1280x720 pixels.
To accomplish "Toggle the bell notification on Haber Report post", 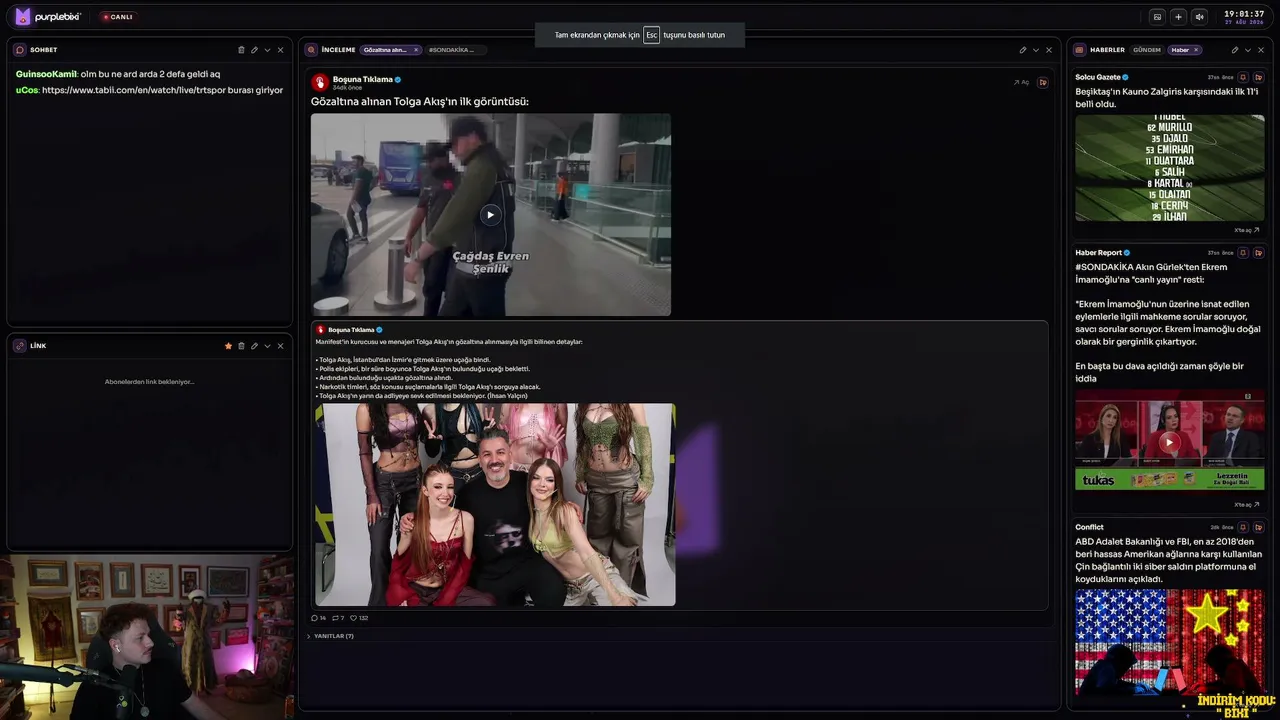I will point(1243,253).
